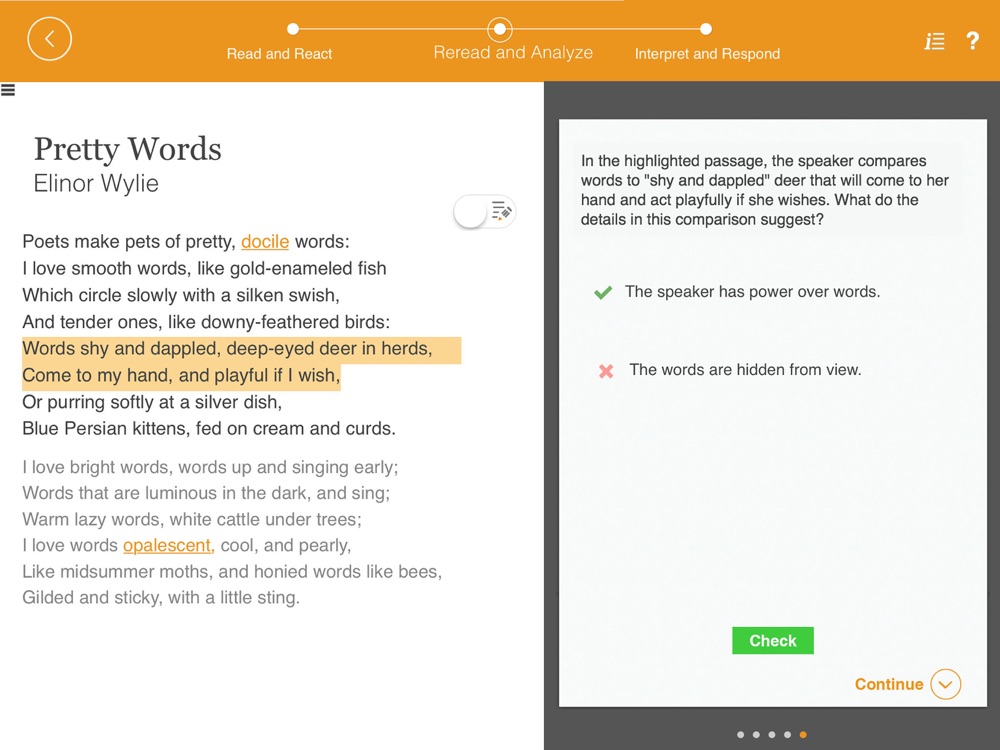The image size is (1000, 750).
Task: Expand with the Continue chevron circle
Action: point(945,684)
